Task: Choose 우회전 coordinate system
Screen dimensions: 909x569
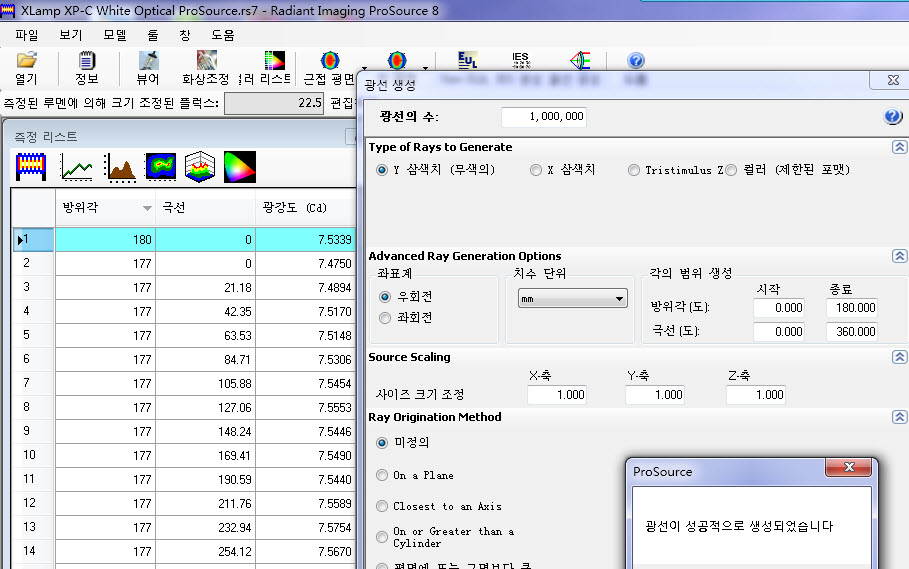Action: click(384, 297)
